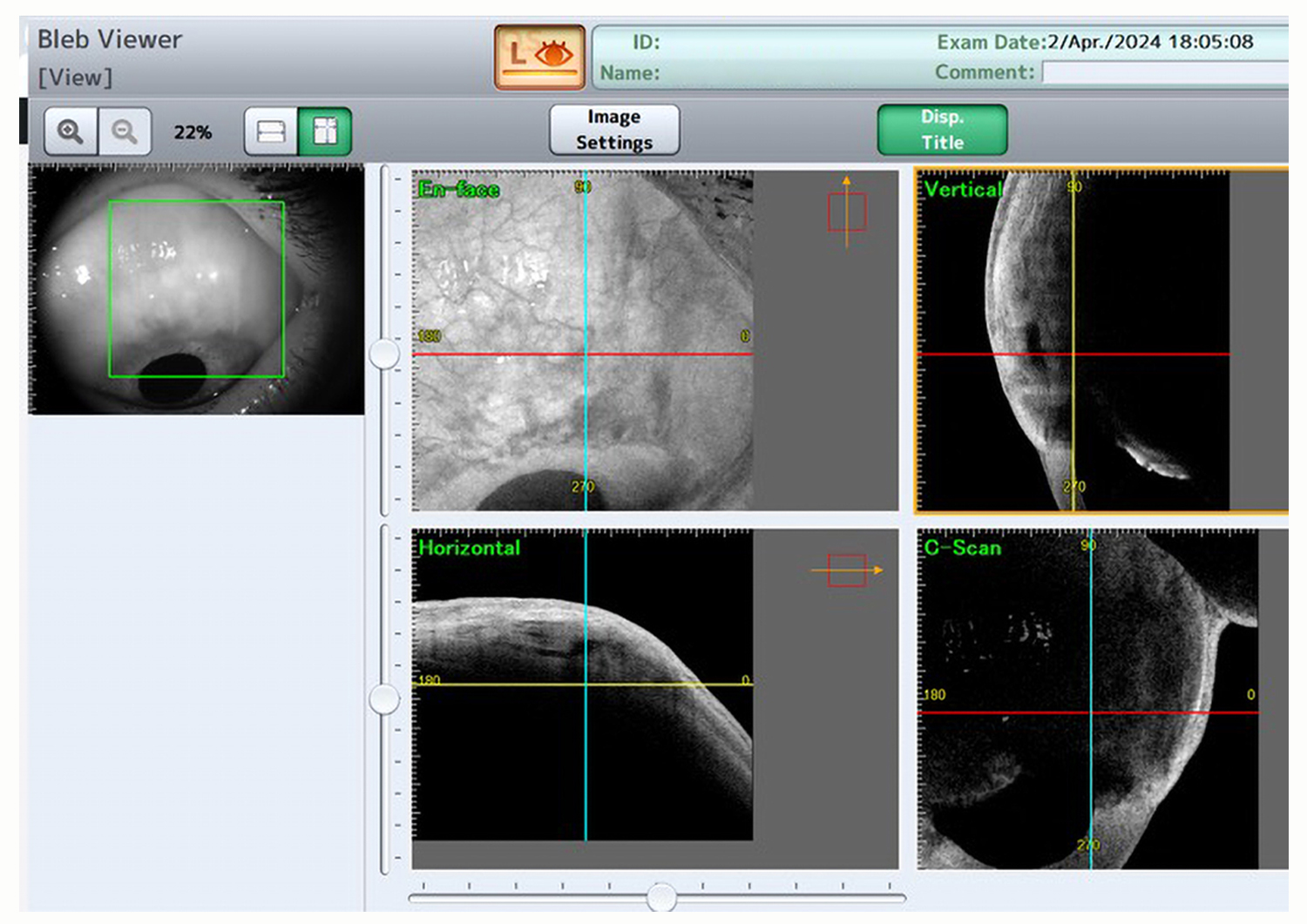Click the Bleb Viewer title
The width and height of the screenshot is (1307, 924).
click(110, 39)
